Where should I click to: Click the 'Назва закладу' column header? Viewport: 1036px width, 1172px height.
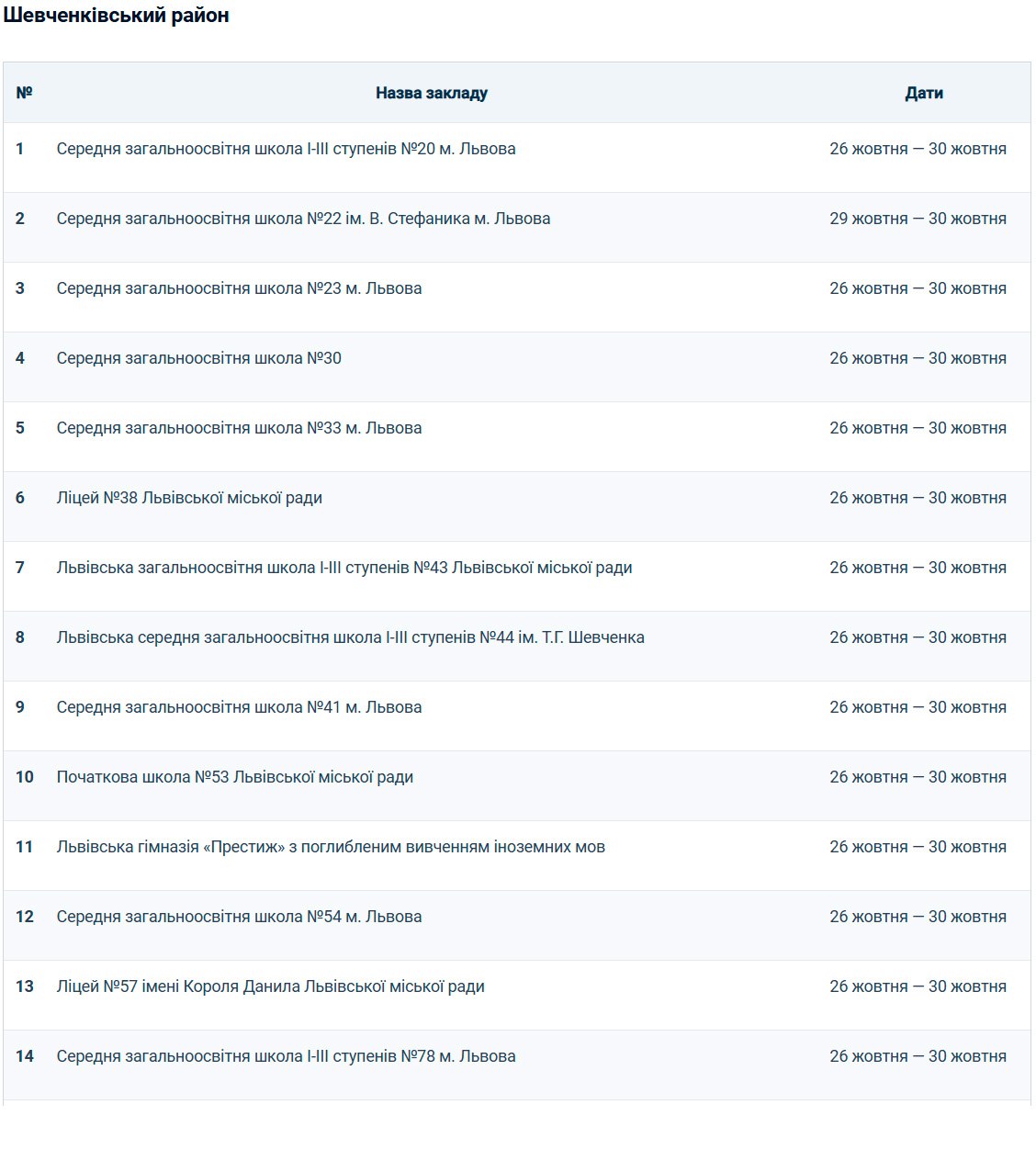(x=432, y=93)
